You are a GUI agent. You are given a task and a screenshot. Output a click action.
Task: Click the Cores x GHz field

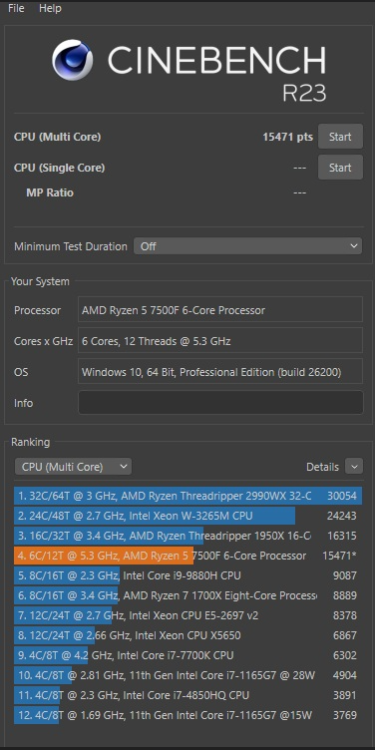click(x=221, y=341)
